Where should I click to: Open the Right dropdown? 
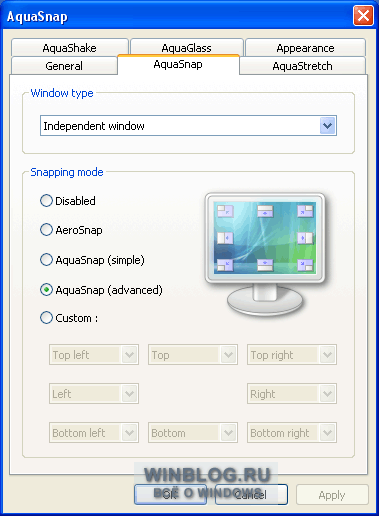point(292,394)
